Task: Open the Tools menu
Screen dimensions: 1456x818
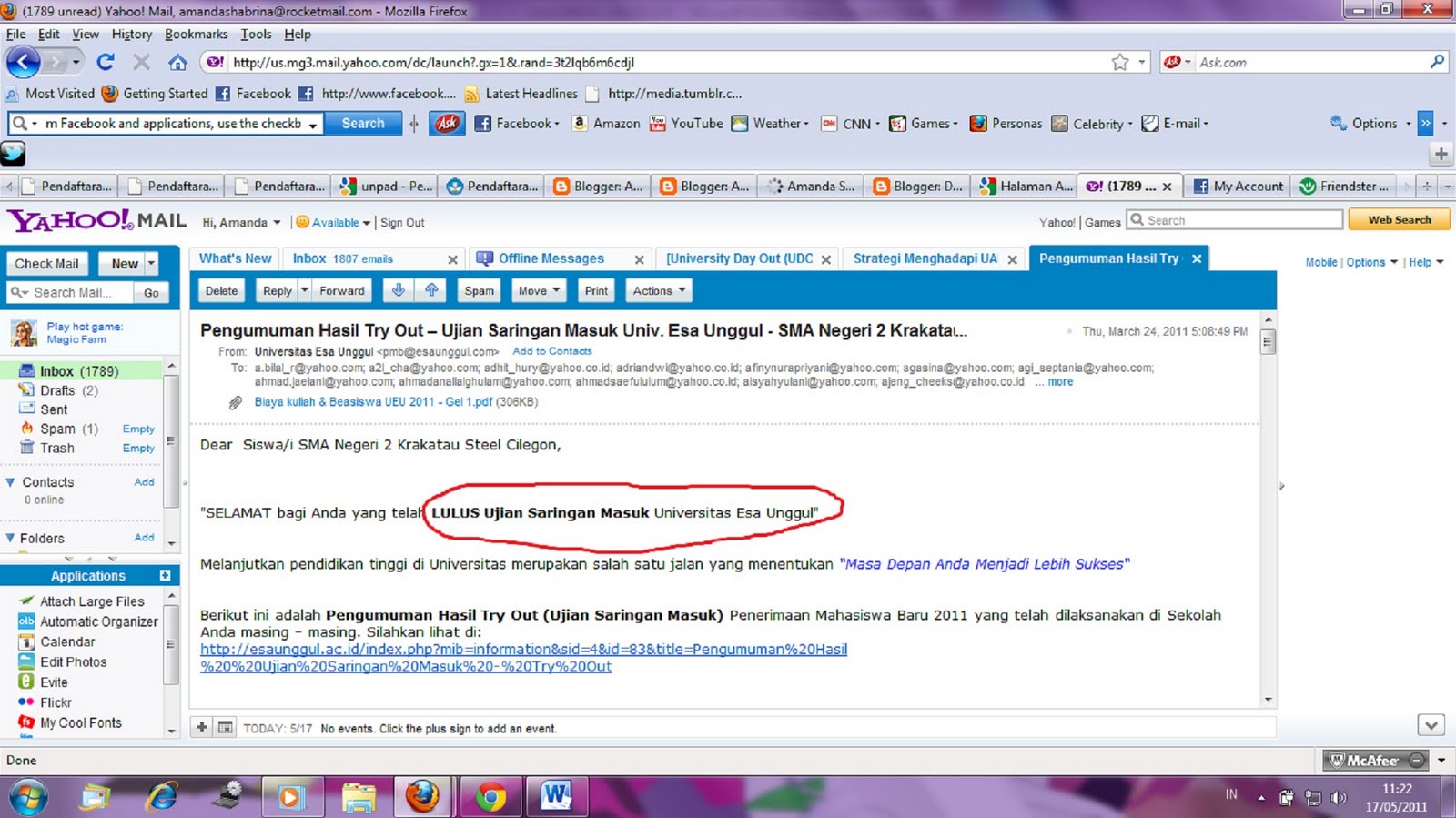Action: [x=256, y=34]
